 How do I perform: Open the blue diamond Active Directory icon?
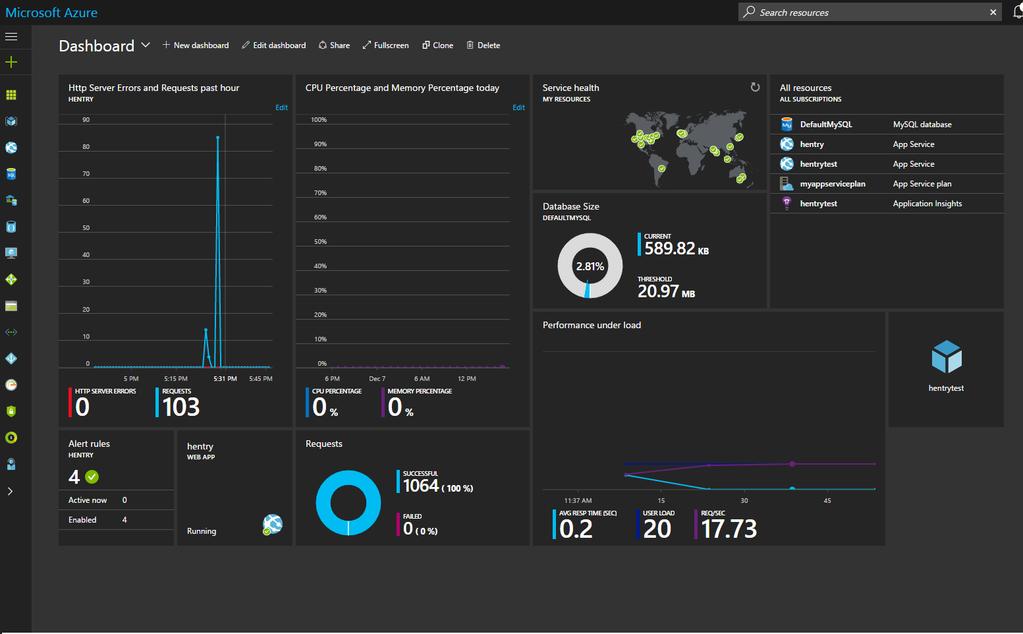click(11, 359)
